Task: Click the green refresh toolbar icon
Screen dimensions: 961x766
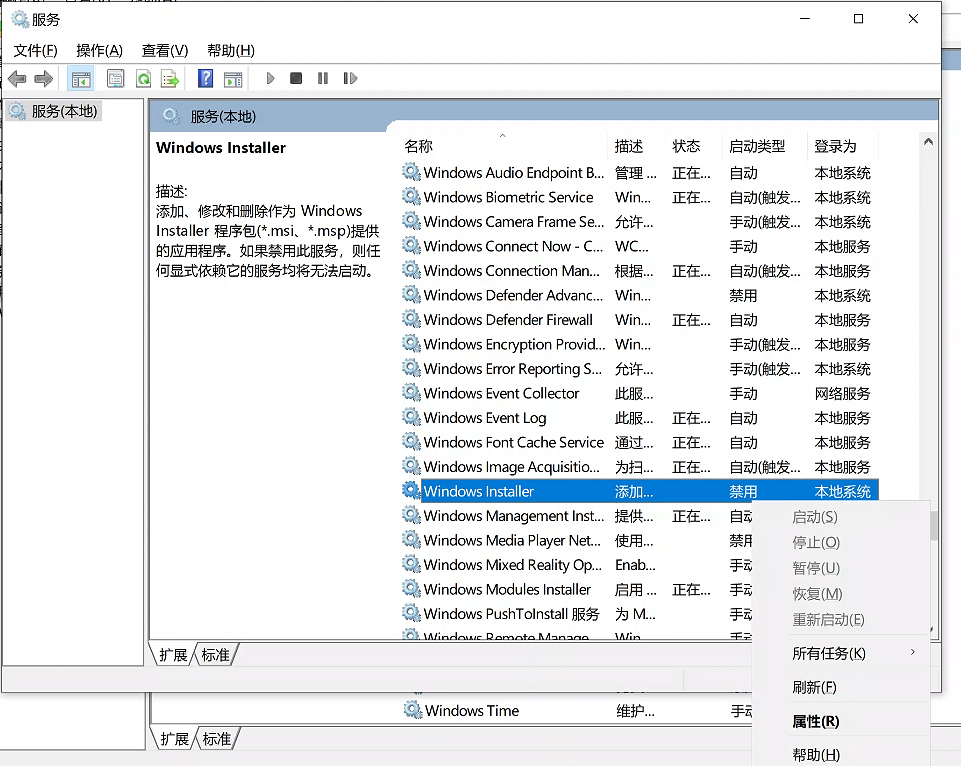Action: 143,78
